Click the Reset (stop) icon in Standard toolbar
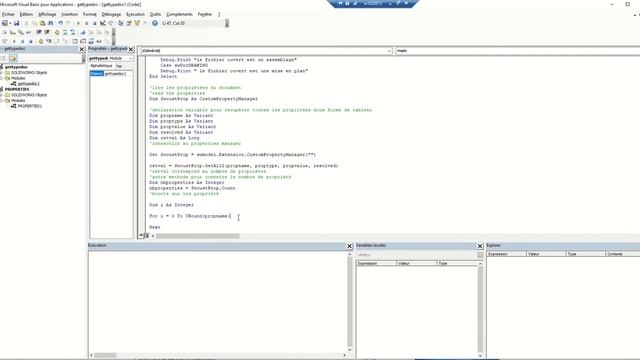The width and height of the screenshot is (640, 360). 94,23
